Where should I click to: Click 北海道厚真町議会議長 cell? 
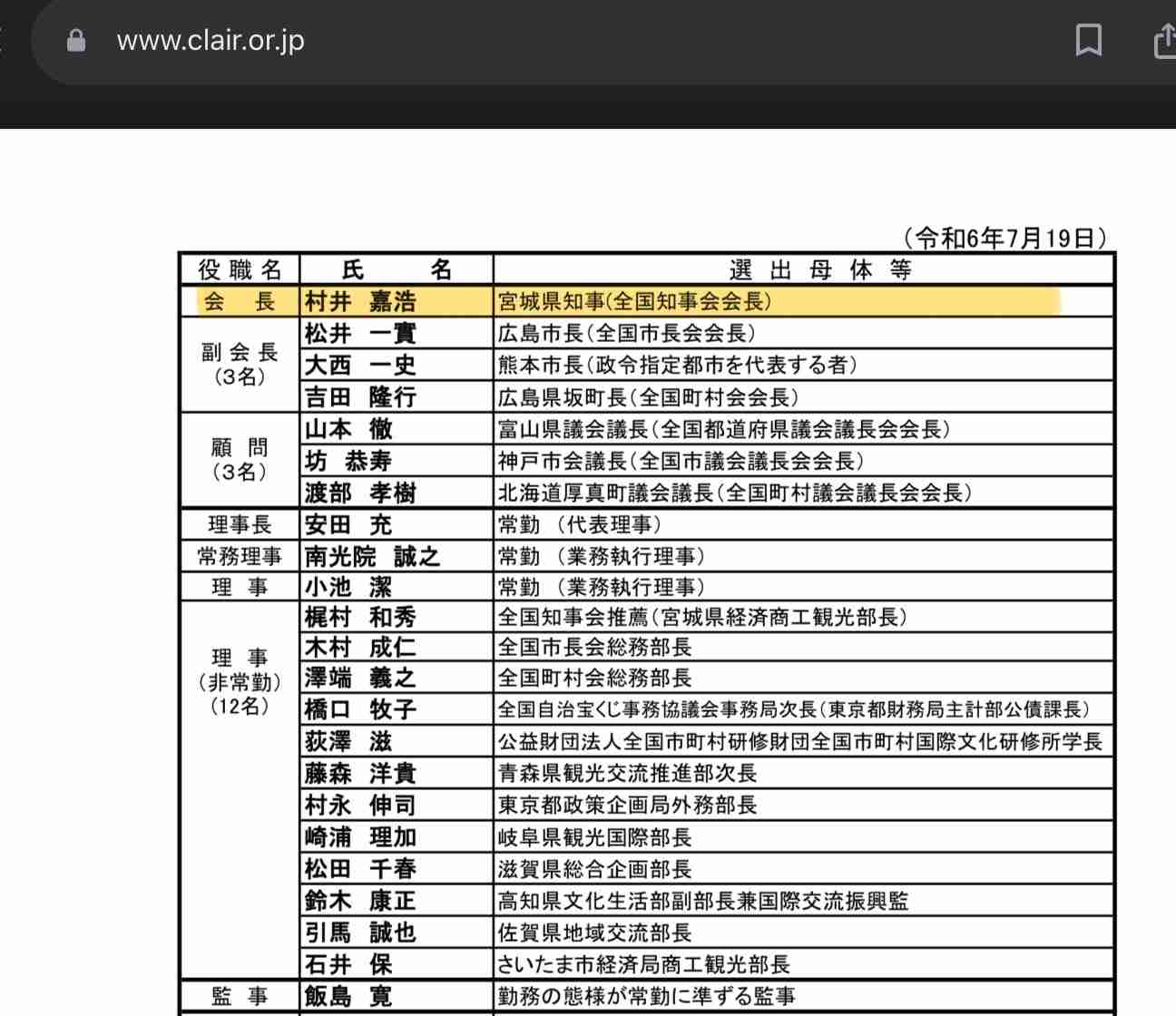(804, 493)
